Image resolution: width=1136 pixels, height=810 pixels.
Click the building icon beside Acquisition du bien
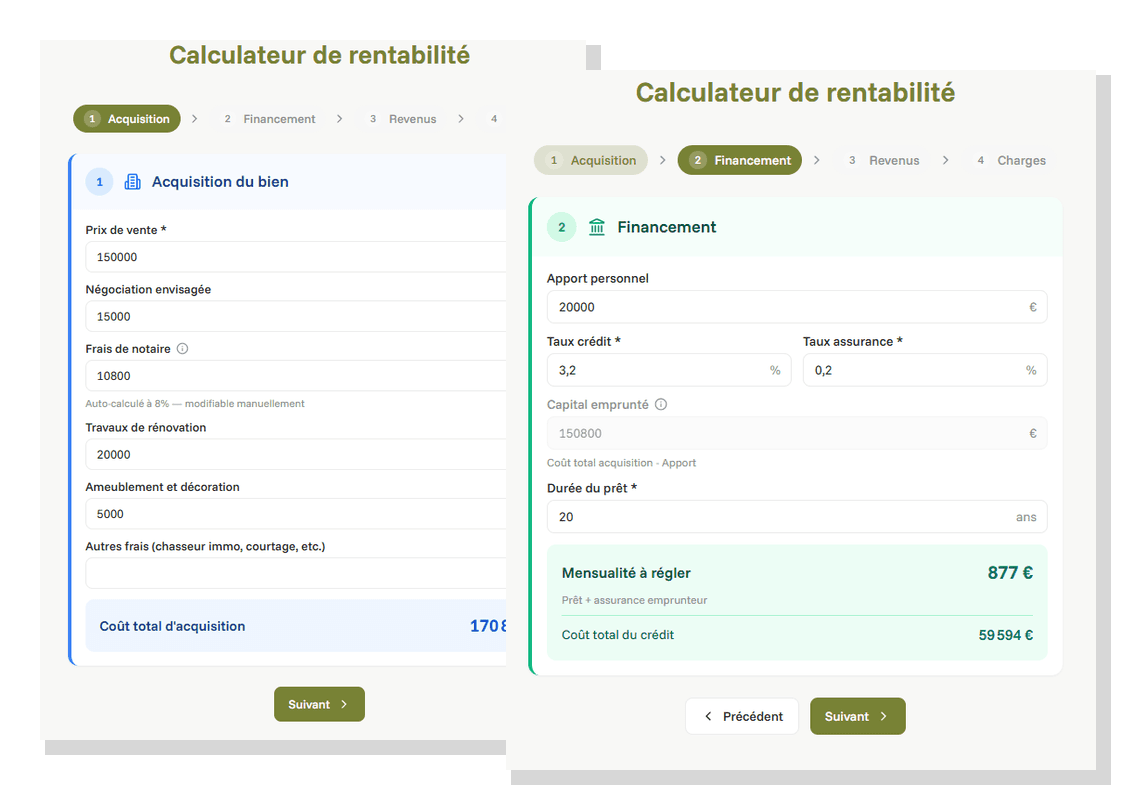pyautogui.click(x=131, y=182)
